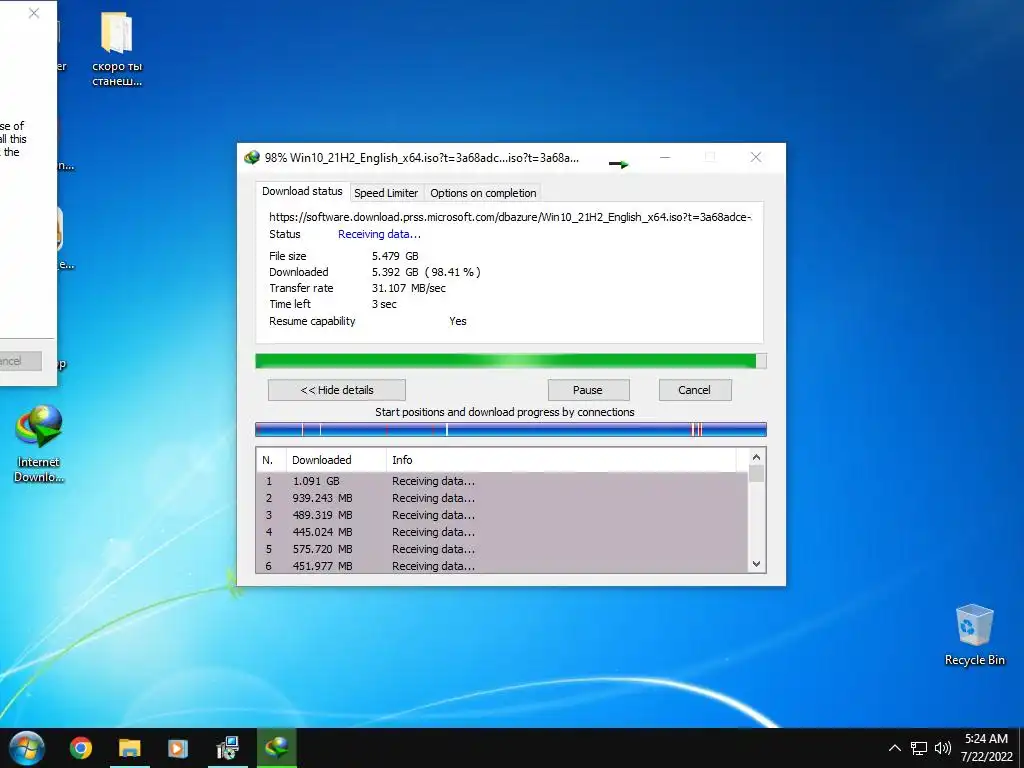The height and width of the screenshot is (768, 1024).
Task: Click the IDM icon in the download window title bar
Action: [251, 157]
